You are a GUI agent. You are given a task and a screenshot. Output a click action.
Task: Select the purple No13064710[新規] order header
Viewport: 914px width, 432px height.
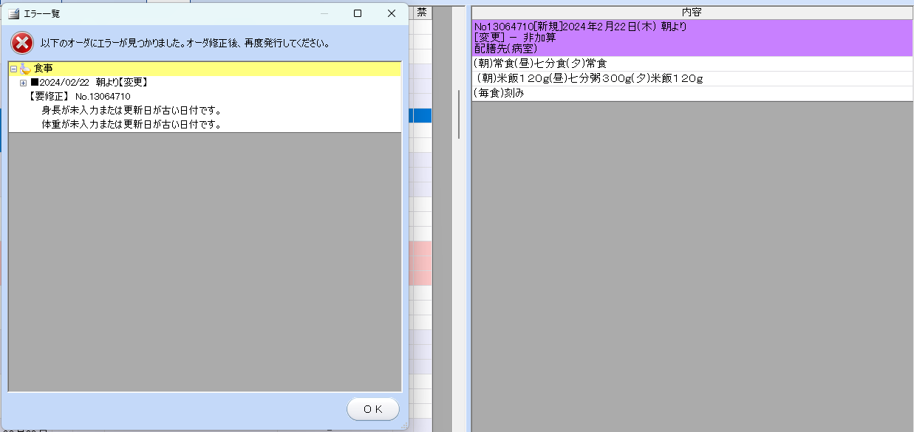coord(692,38)
